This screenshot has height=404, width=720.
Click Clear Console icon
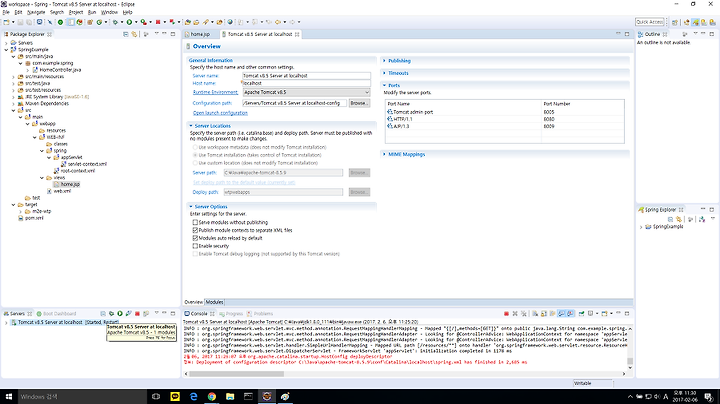pos(535,314)
